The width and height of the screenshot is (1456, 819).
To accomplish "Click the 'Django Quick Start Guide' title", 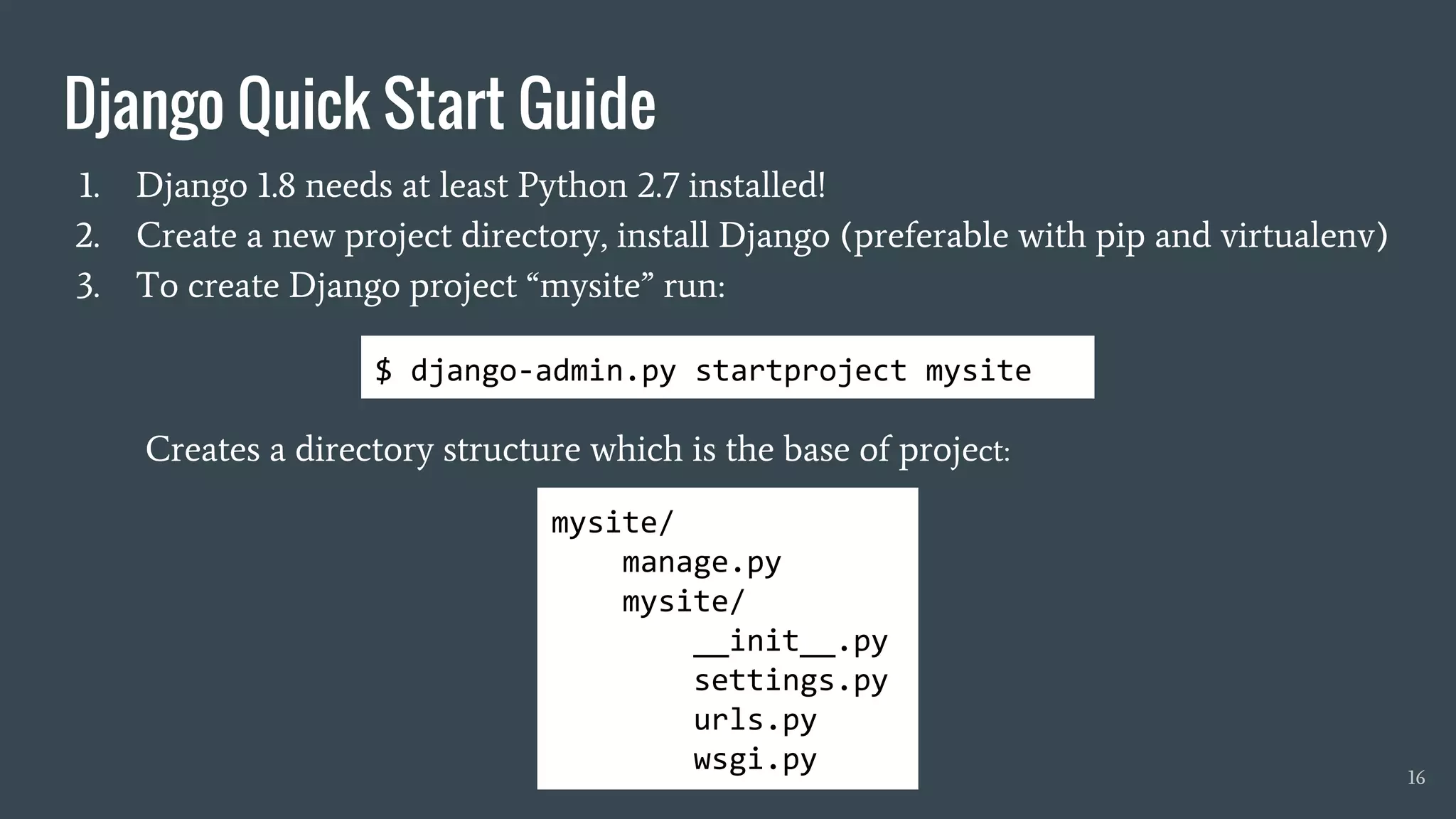I will [359, 105].
